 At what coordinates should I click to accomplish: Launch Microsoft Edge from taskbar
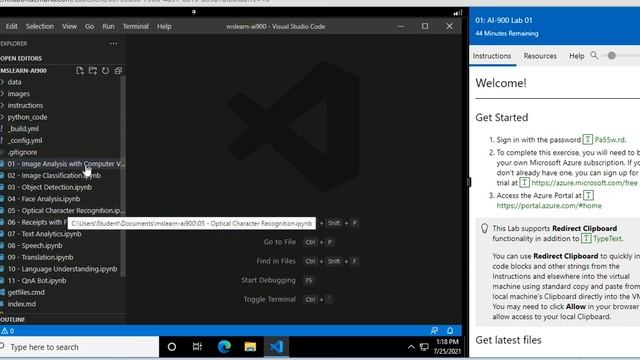[x=224, y=347]
